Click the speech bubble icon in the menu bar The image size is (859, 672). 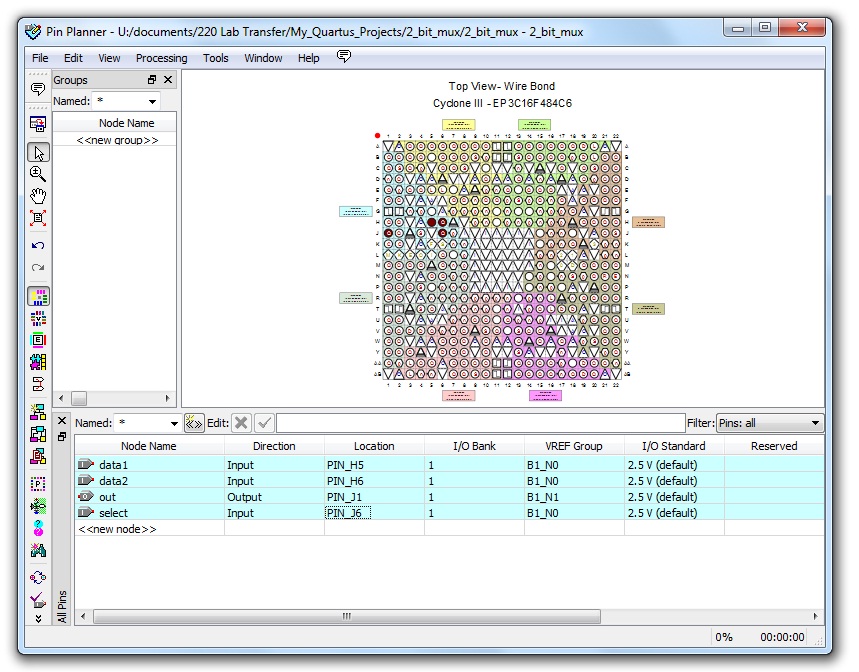point(343,56)
